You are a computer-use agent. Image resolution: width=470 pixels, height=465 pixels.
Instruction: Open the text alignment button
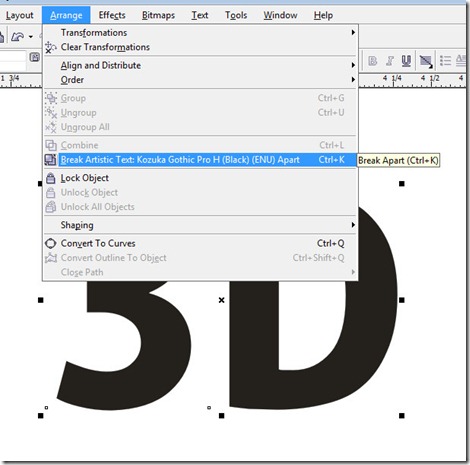(x=426, y=61)
